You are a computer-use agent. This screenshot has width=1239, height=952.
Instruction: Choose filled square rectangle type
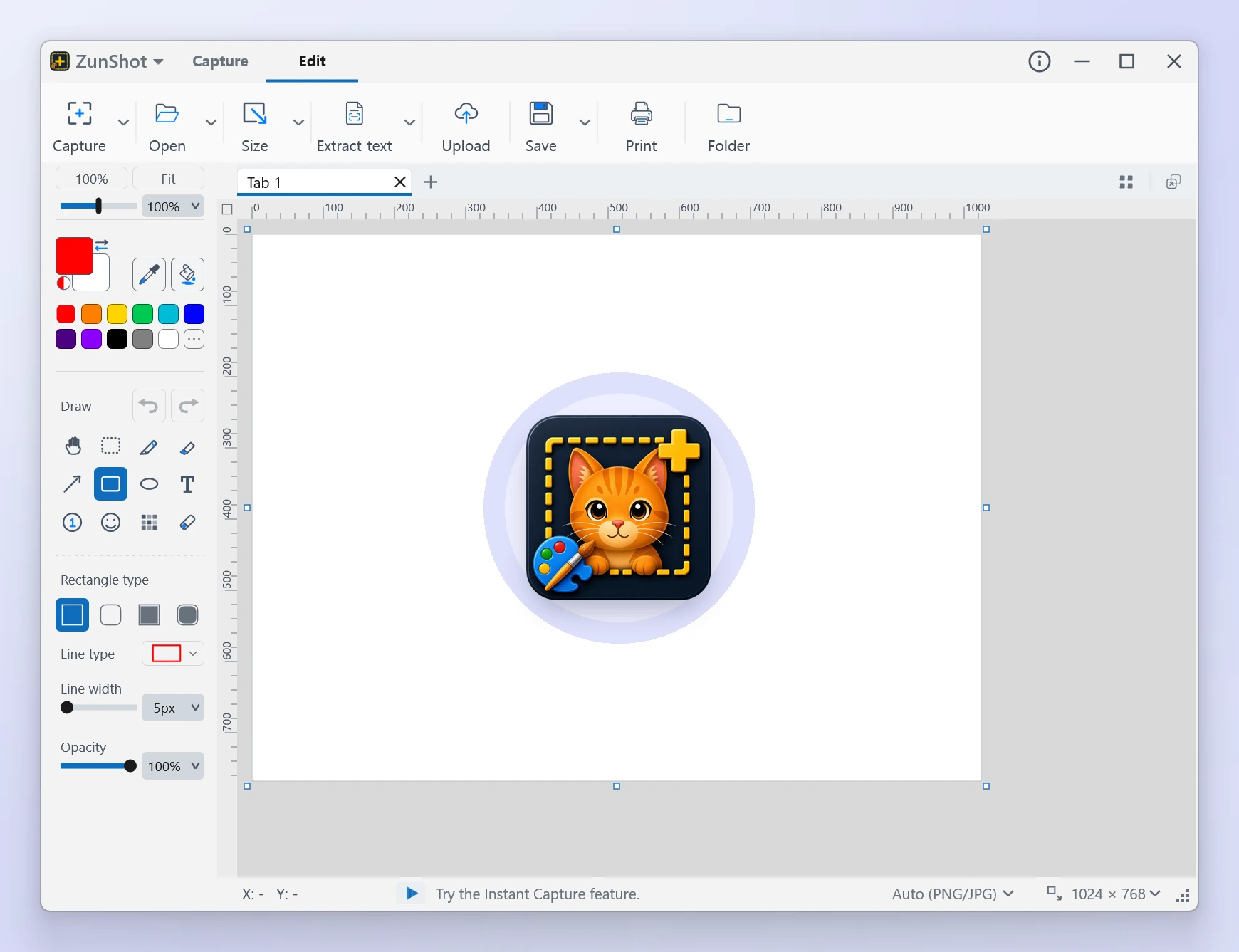click(149, 615)
